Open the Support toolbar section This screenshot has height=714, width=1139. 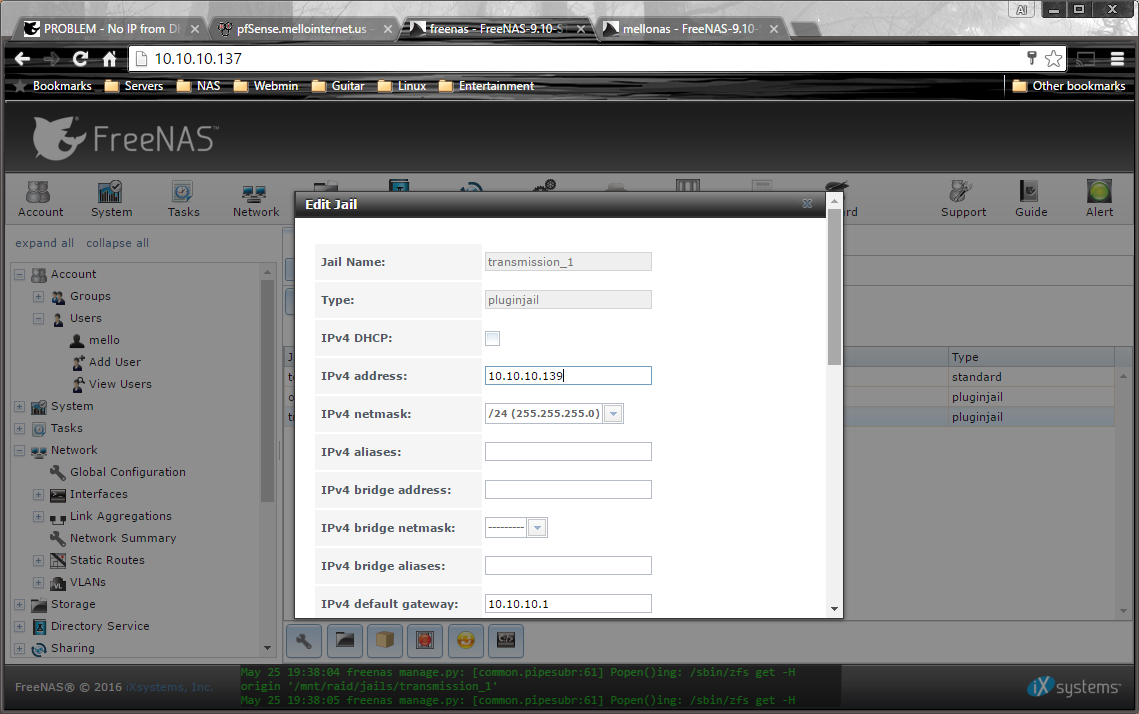click(963, 199)
